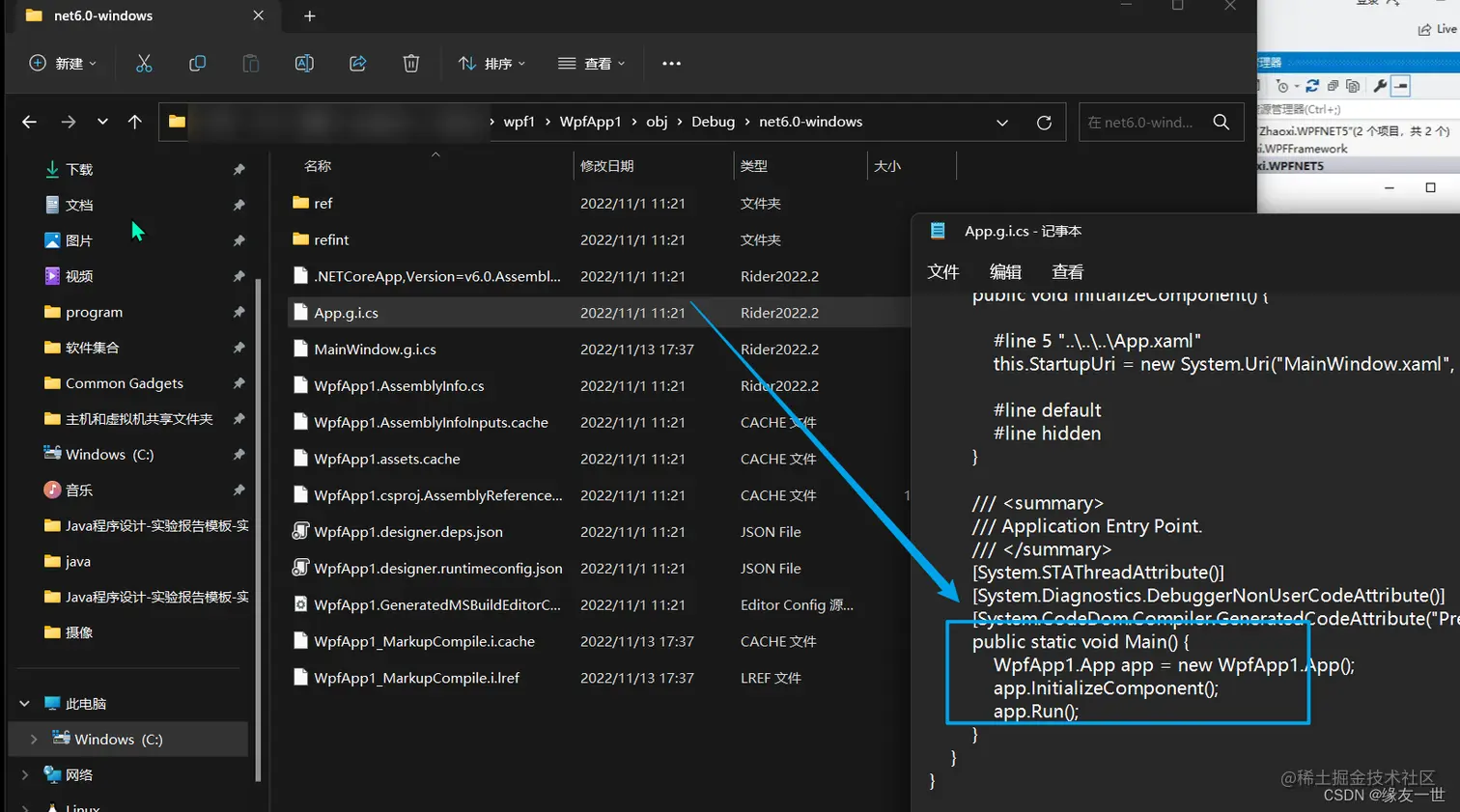Click the navigation pane scrollbar

point(258,529)
